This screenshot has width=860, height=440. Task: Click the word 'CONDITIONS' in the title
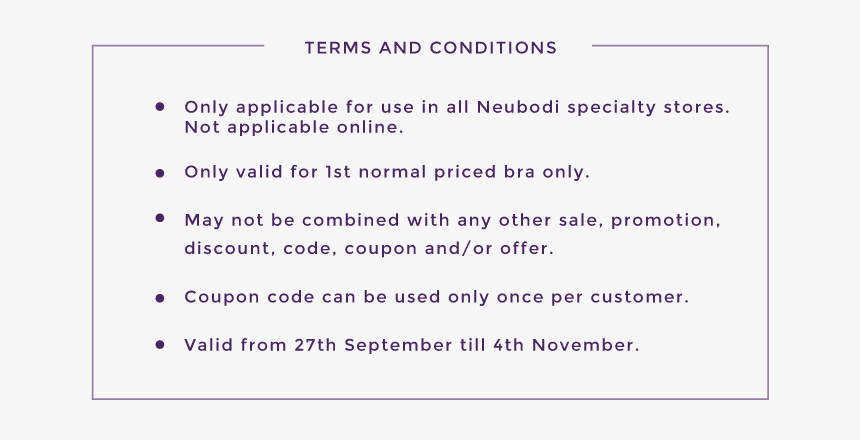click(494, 48)
